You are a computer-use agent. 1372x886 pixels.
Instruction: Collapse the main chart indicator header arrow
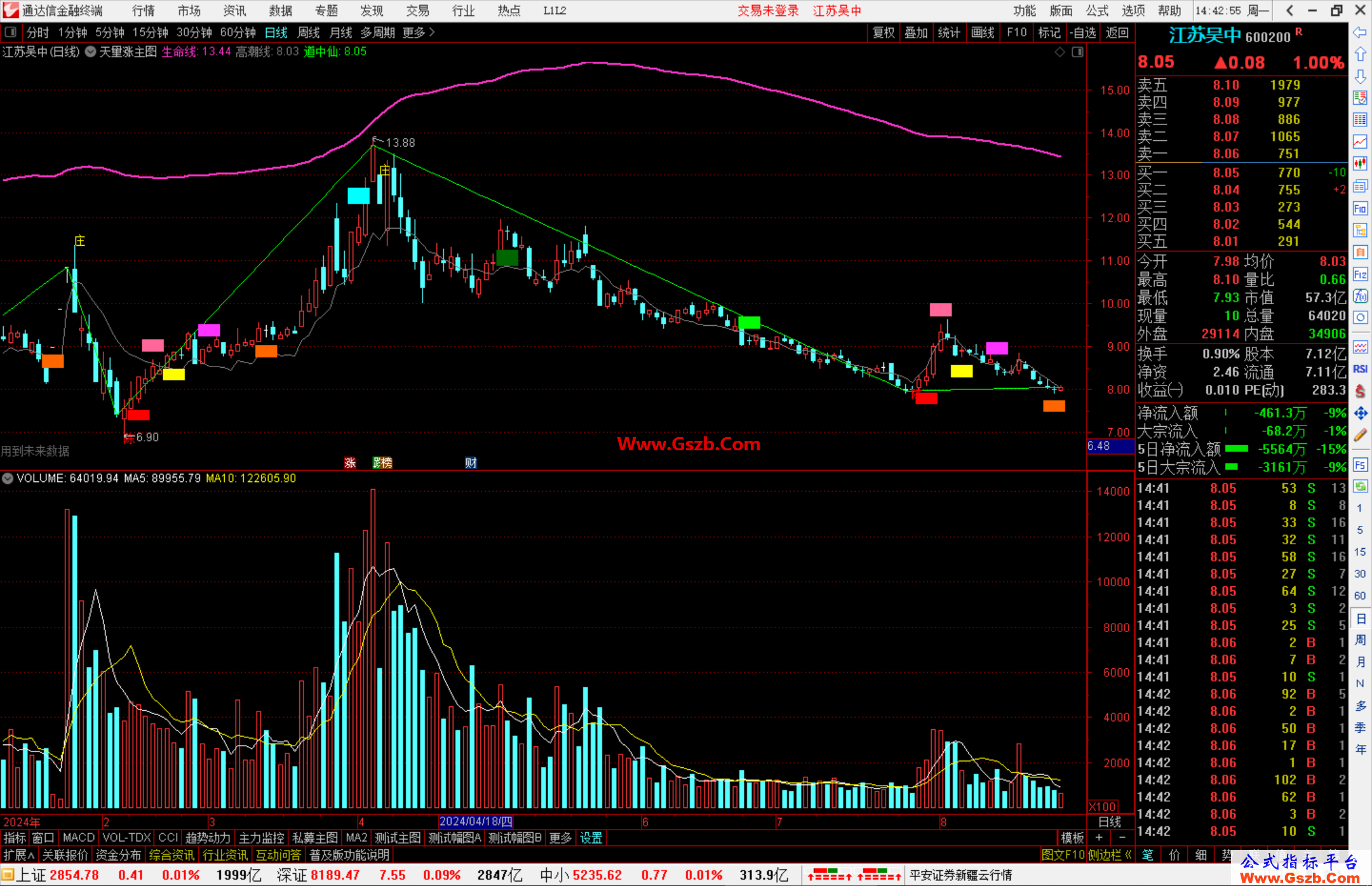(x=91, y=52)
